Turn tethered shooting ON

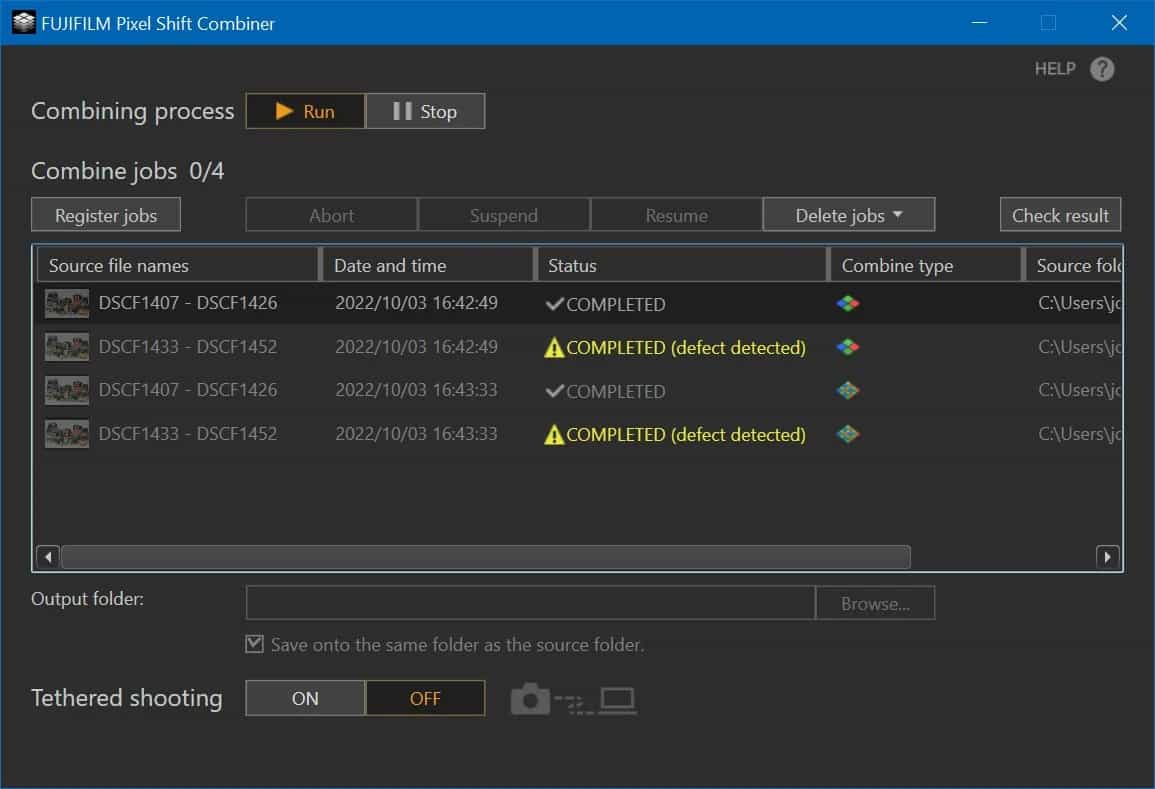(305, 698)
